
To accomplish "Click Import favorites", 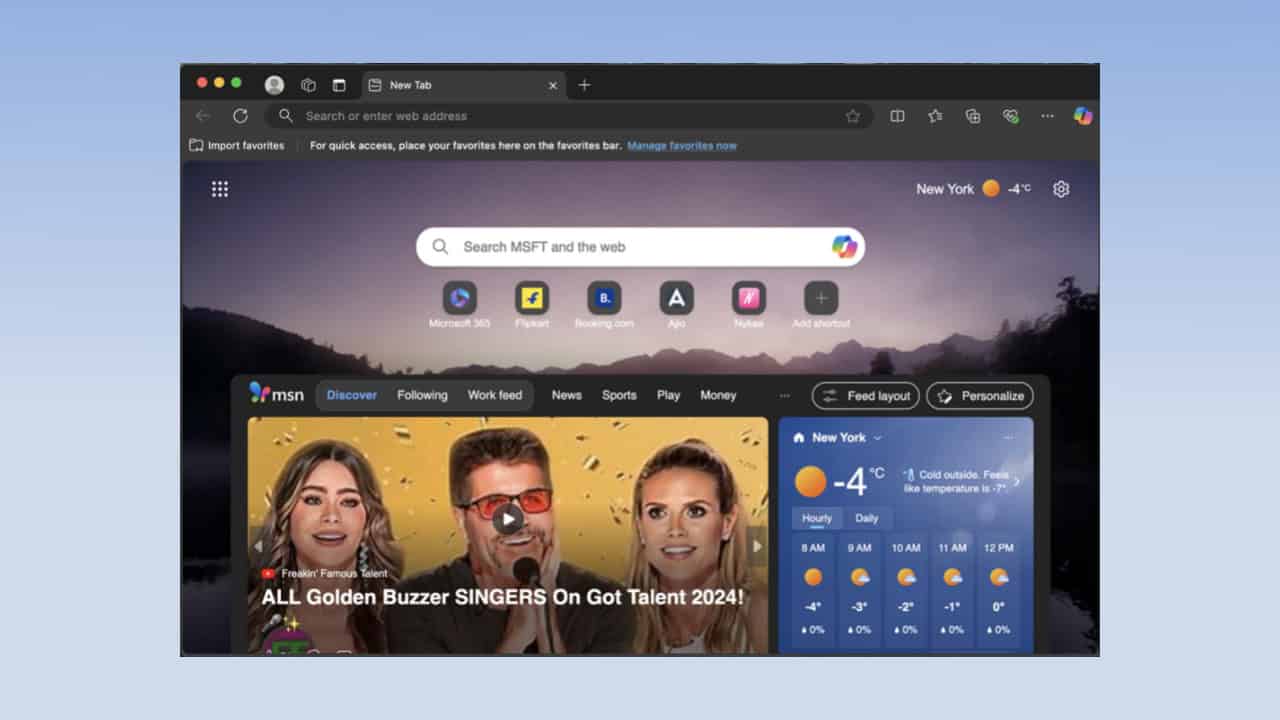I will [x=237, y=145].
